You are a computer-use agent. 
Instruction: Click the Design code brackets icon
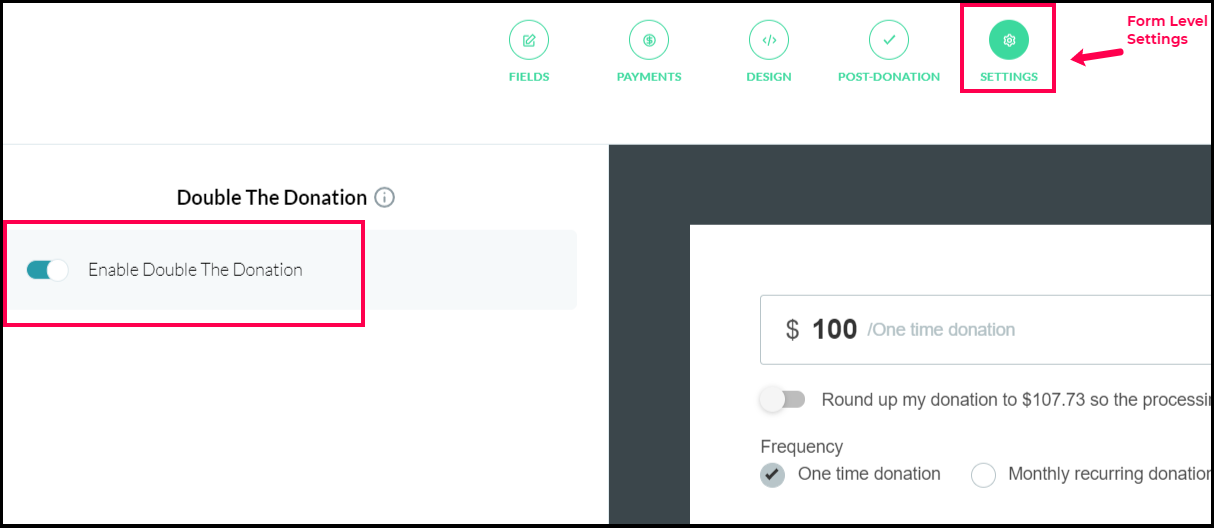(769, 41)
